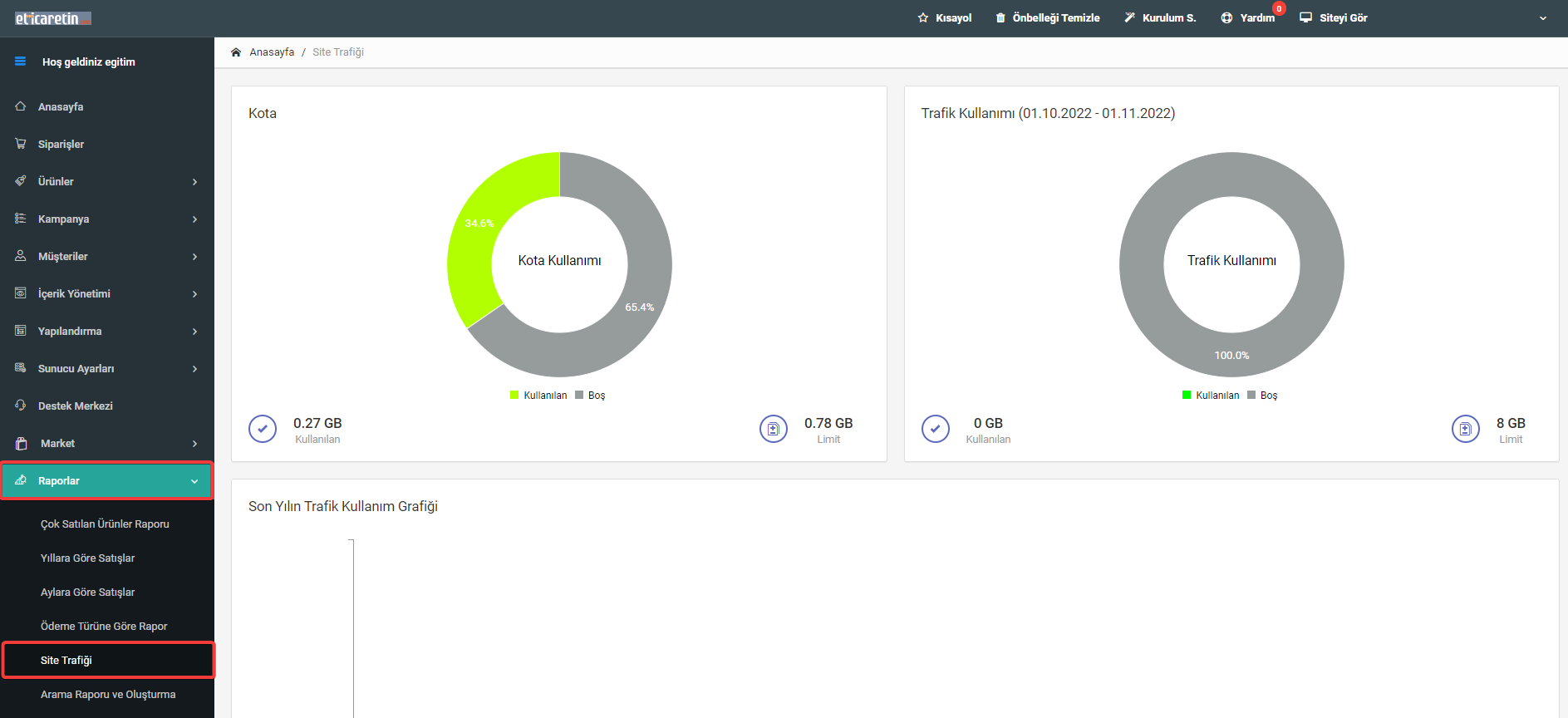Expand the Ürünler submenu arrow
This screenshot has width=1568, height=718.
[194, 182]
